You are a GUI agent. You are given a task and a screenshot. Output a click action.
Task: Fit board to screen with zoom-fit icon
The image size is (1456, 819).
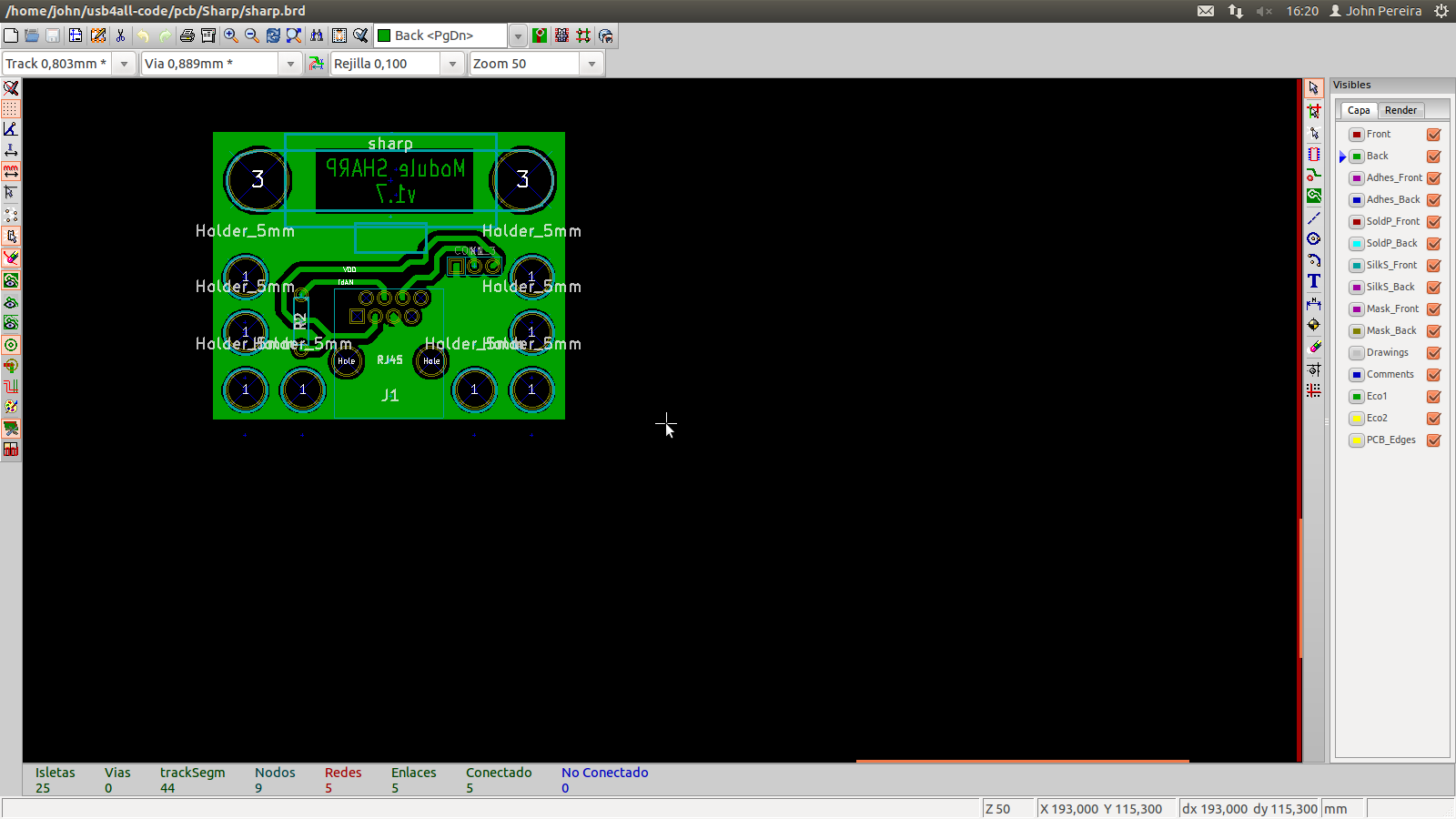294,35
